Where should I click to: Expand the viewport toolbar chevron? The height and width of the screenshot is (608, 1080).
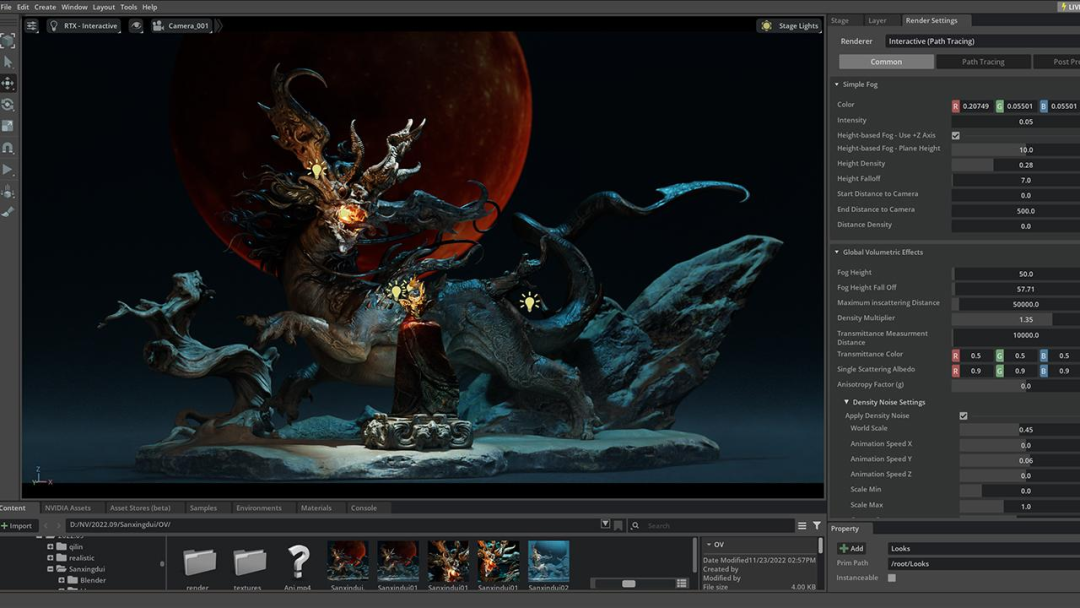(x=219, y=25)
